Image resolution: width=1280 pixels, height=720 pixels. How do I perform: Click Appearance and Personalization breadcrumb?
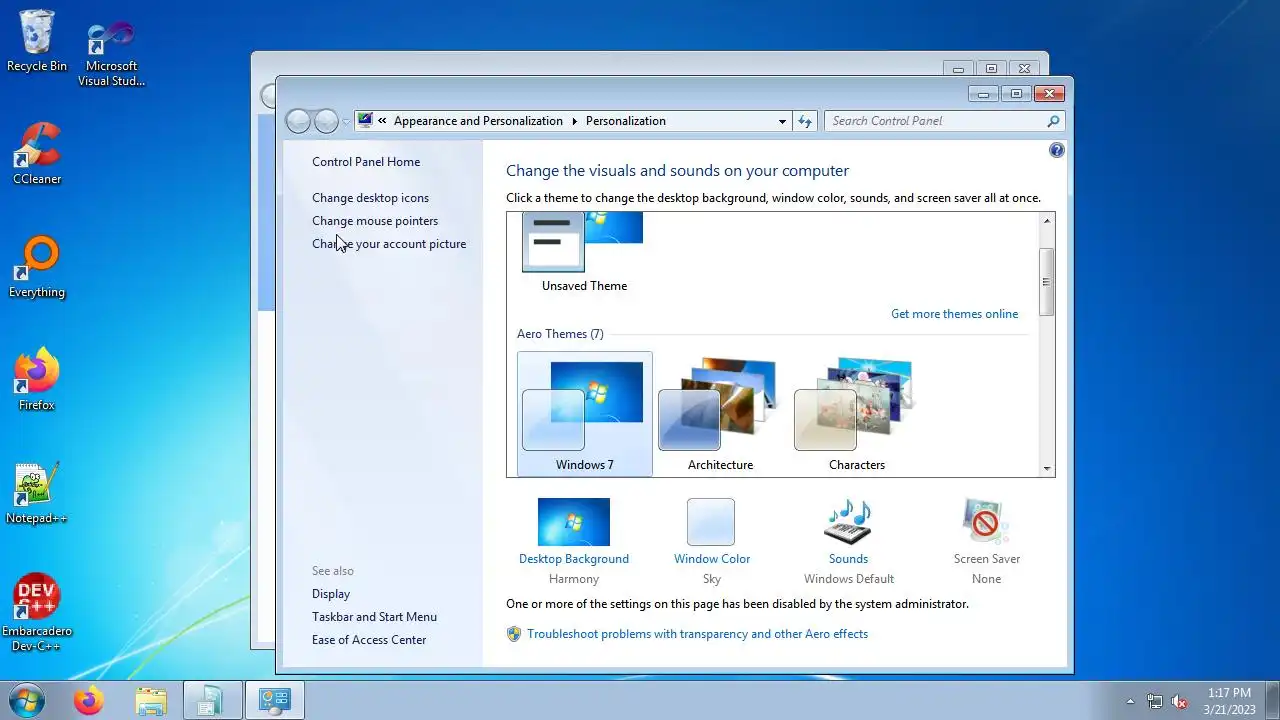pos(478,121)
